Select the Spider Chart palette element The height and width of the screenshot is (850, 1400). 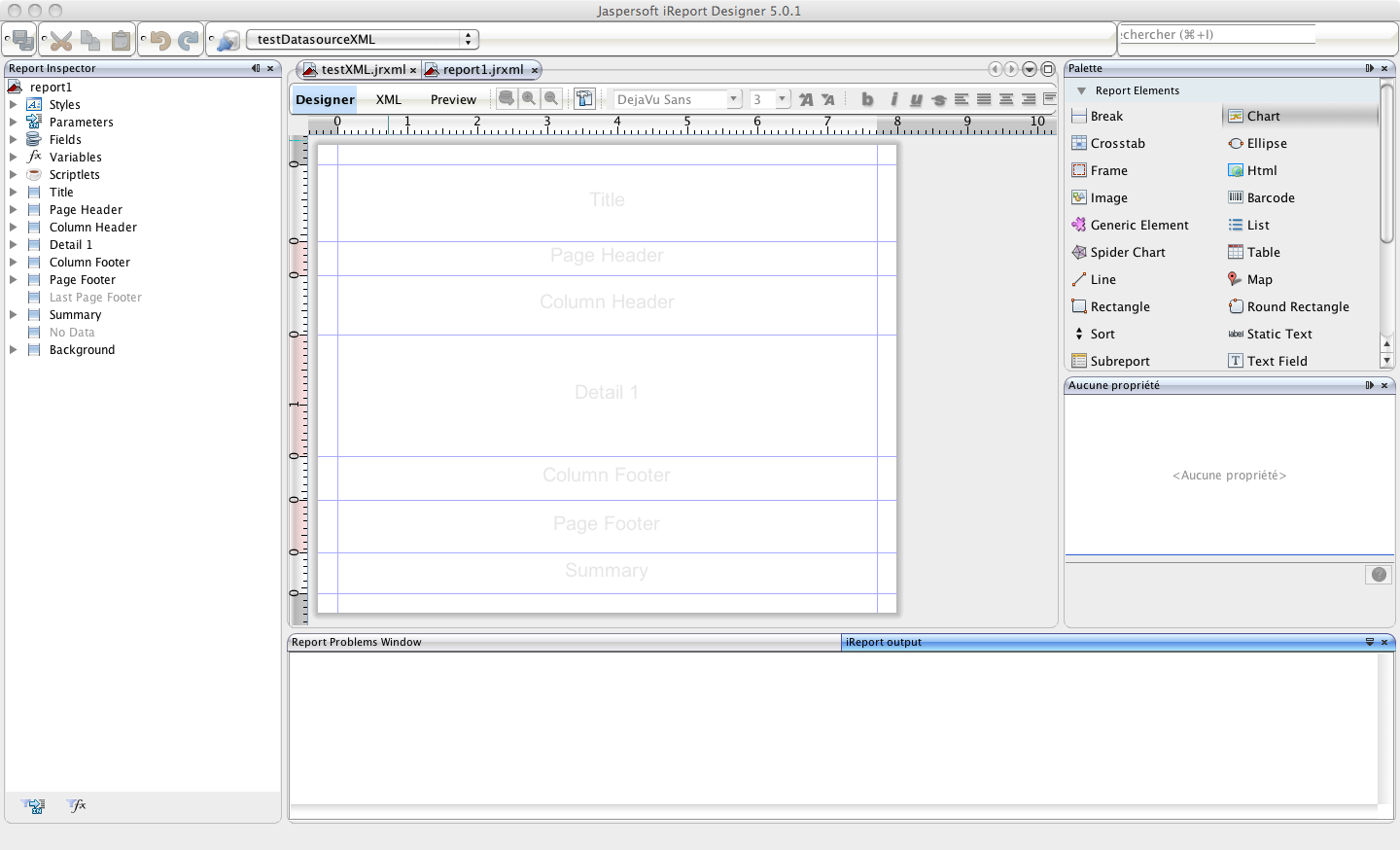pos(1128,252)
